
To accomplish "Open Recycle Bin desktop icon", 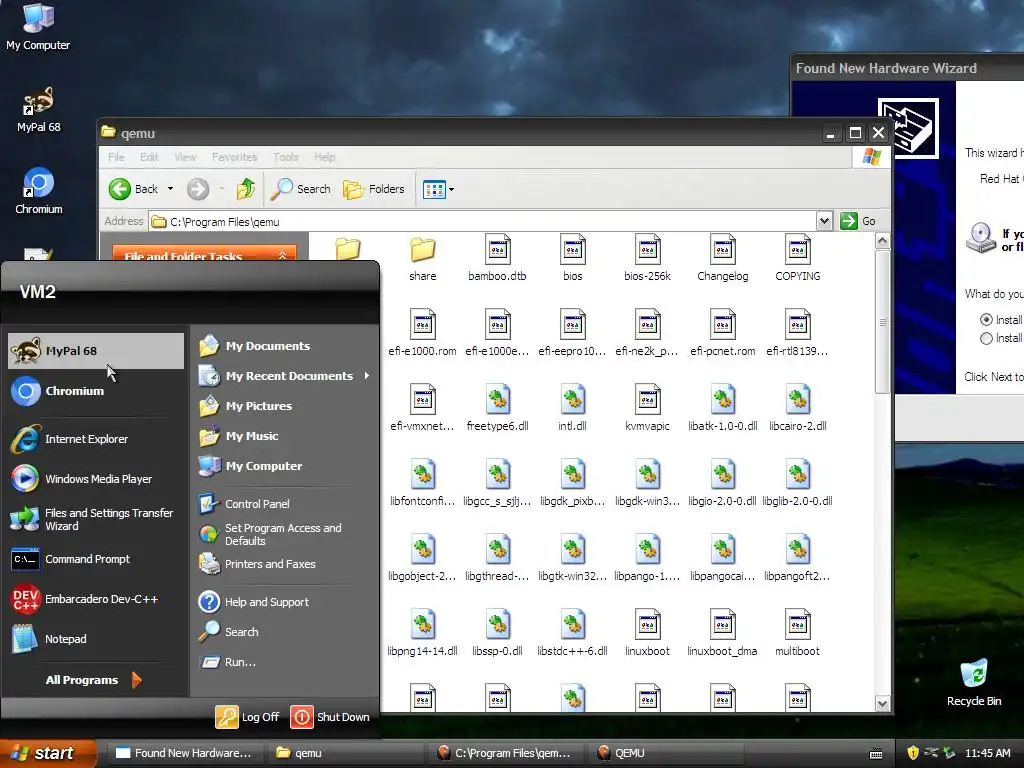I will click(x=974, y=682).
